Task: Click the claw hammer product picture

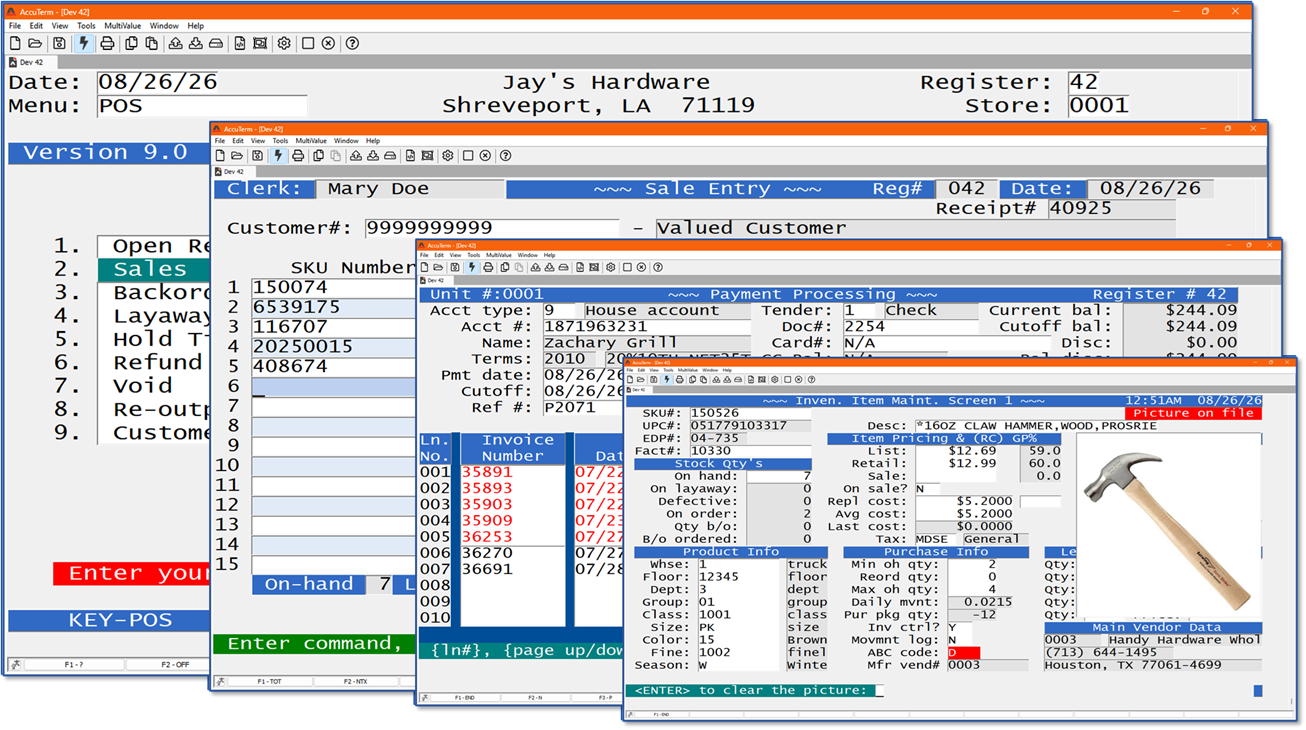Action: tap(1167, 526)
